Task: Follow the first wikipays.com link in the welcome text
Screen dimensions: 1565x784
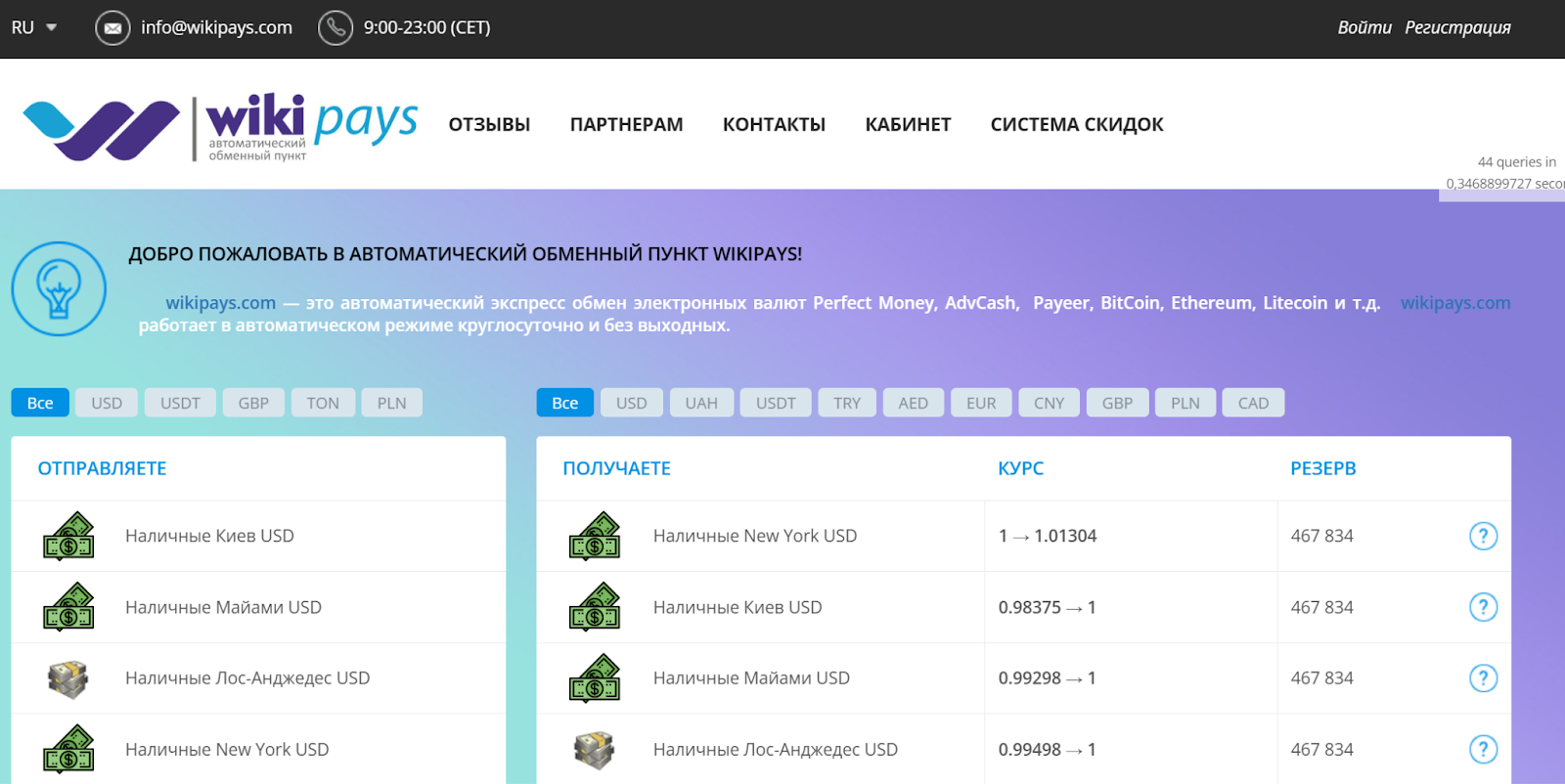Action: [220, 303]
